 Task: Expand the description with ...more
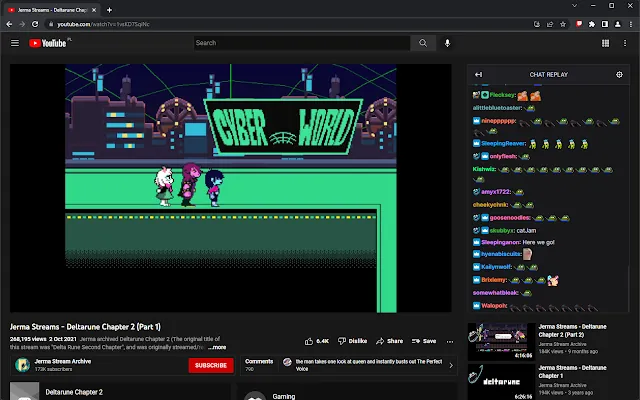tap(217, 347)
